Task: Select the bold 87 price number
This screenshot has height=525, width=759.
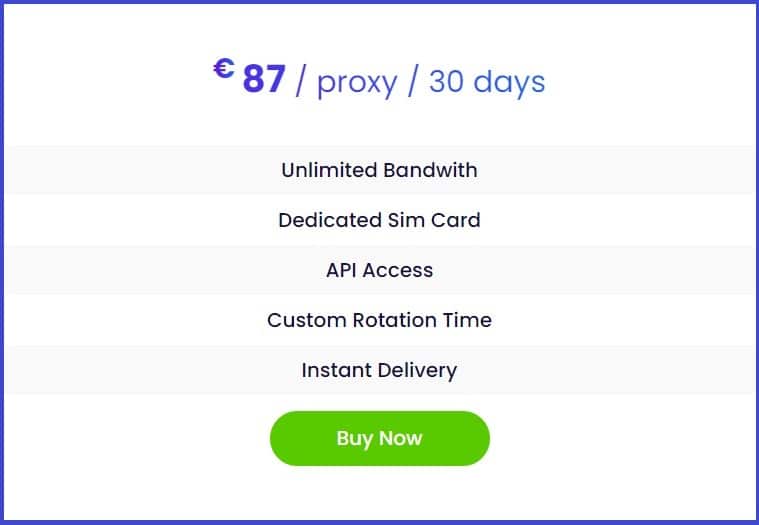Action: [x=264, y=79]
